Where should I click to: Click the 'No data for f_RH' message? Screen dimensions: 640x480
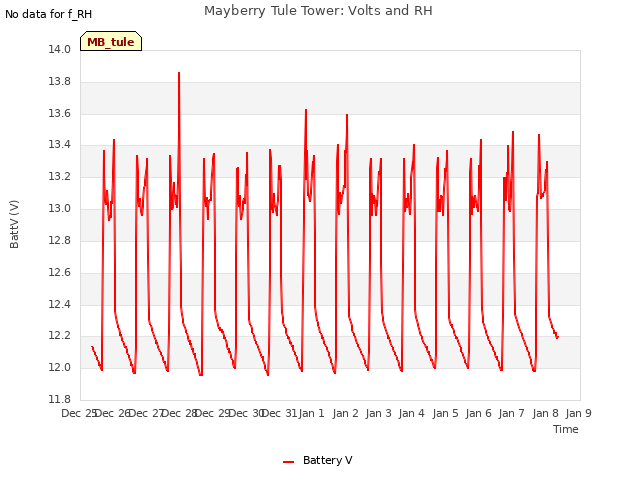point(49,14)
